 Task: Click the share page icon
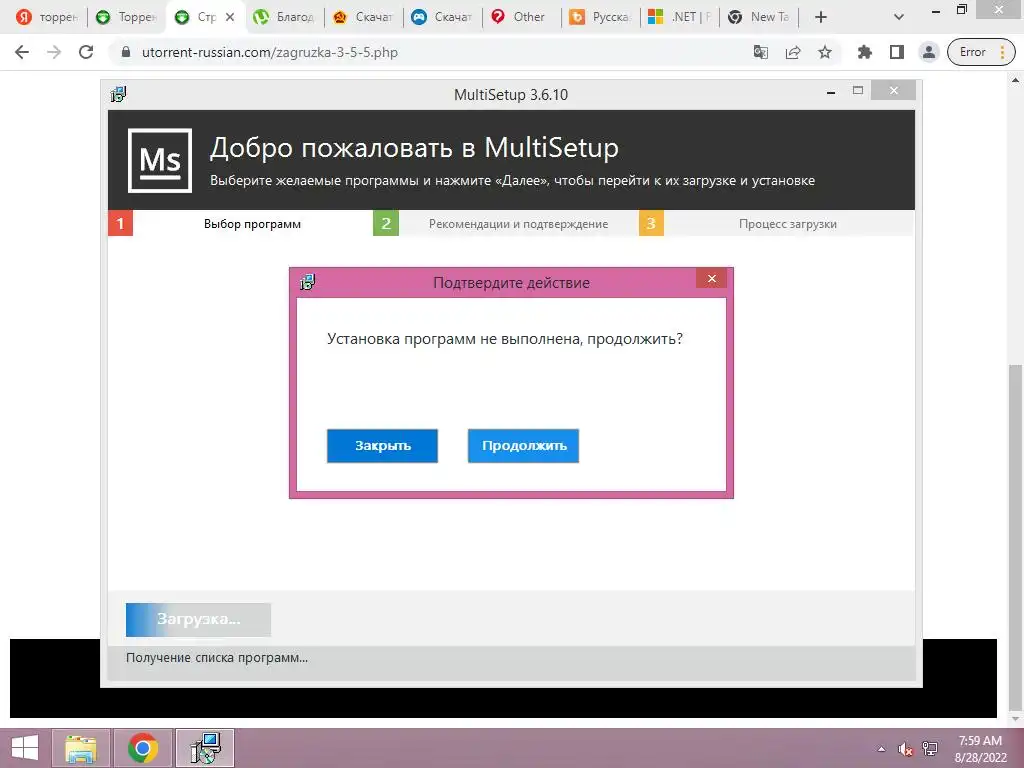(x=793, y=52)
